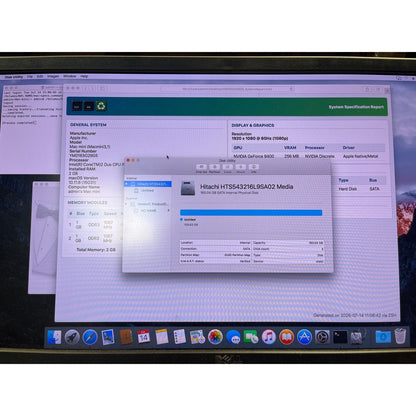This screenshot has height=416, width=416.
Task: Collapse the external disk in sidebar
Action: [126, 204]
